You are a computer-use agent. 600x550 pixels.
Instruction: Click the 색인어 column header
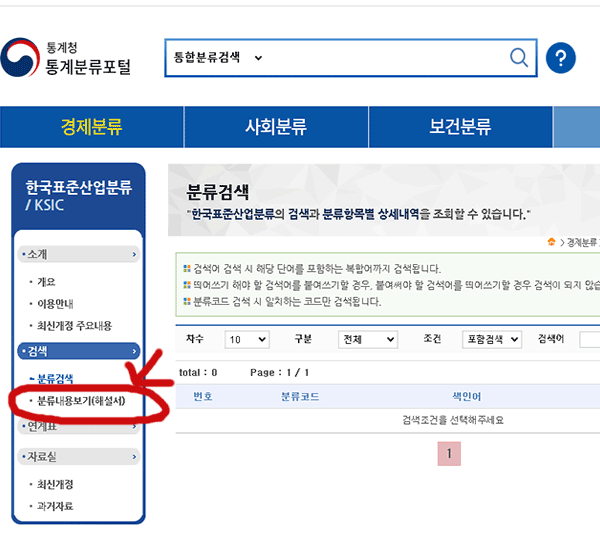(x=467, y=396)
